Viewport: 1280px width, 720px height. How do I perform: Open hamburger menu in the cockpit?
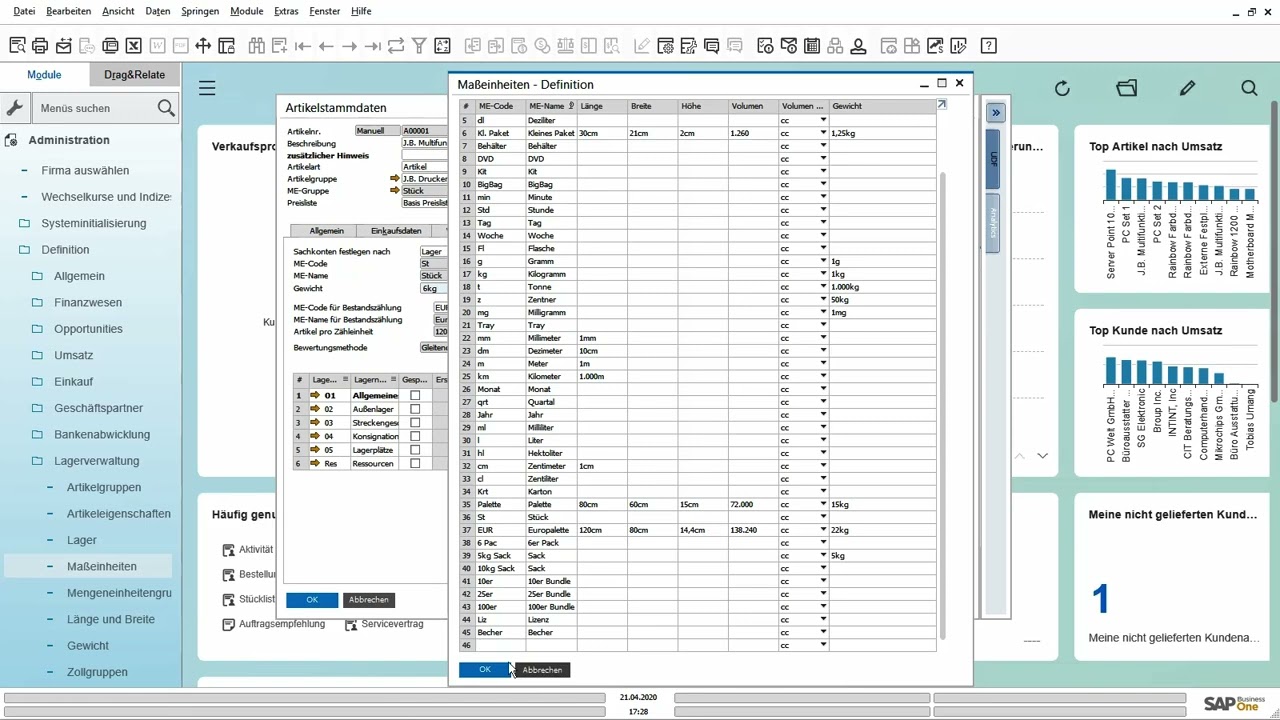[x=207, y=88]
